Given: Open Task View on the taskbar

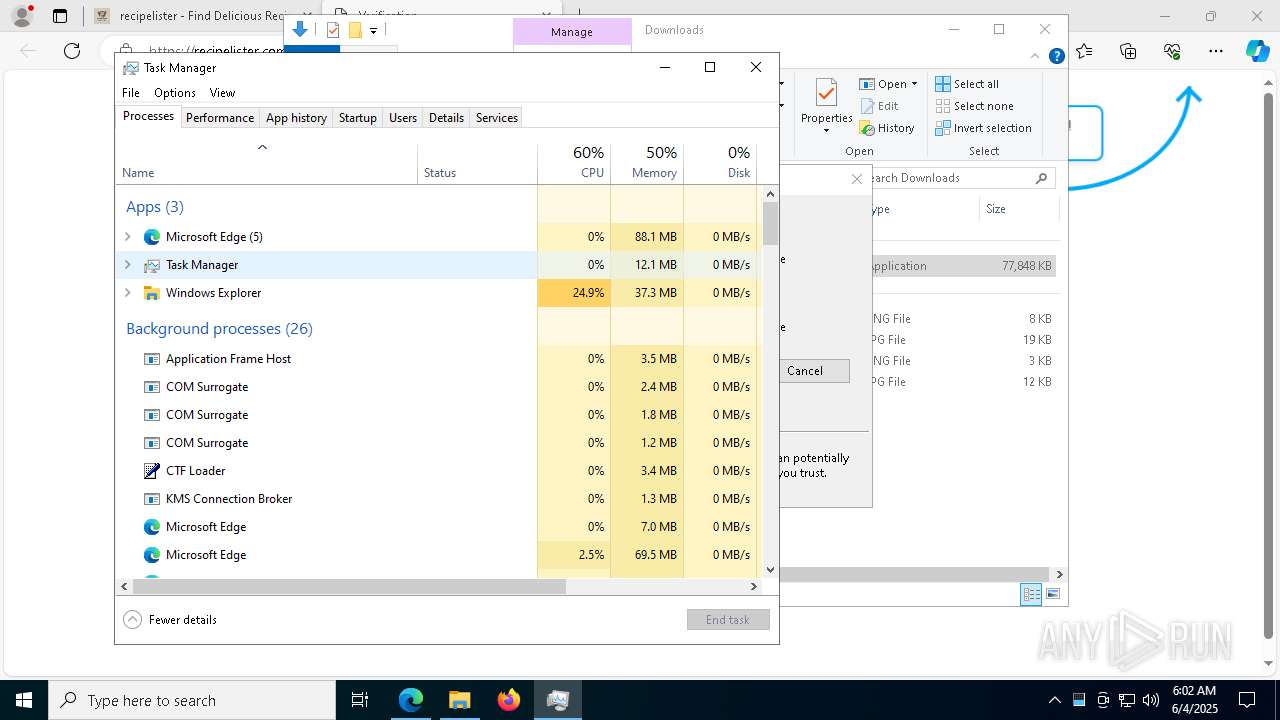Looking at the screenshot, I should point(360,700).
